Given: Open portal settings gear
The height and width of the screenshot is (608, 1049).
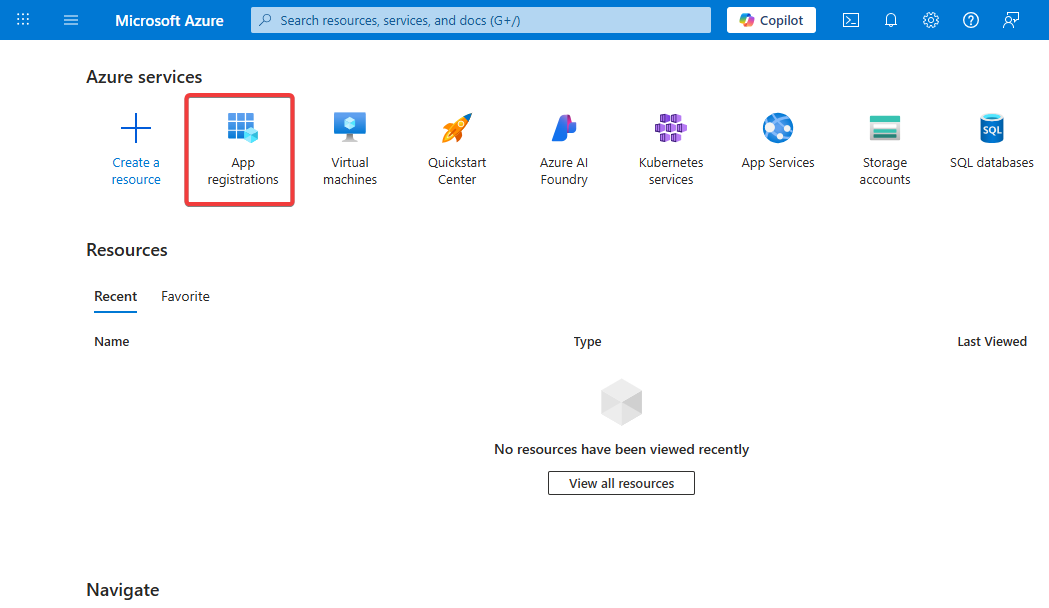Looking at the screenshot, I should coord(931,20).
